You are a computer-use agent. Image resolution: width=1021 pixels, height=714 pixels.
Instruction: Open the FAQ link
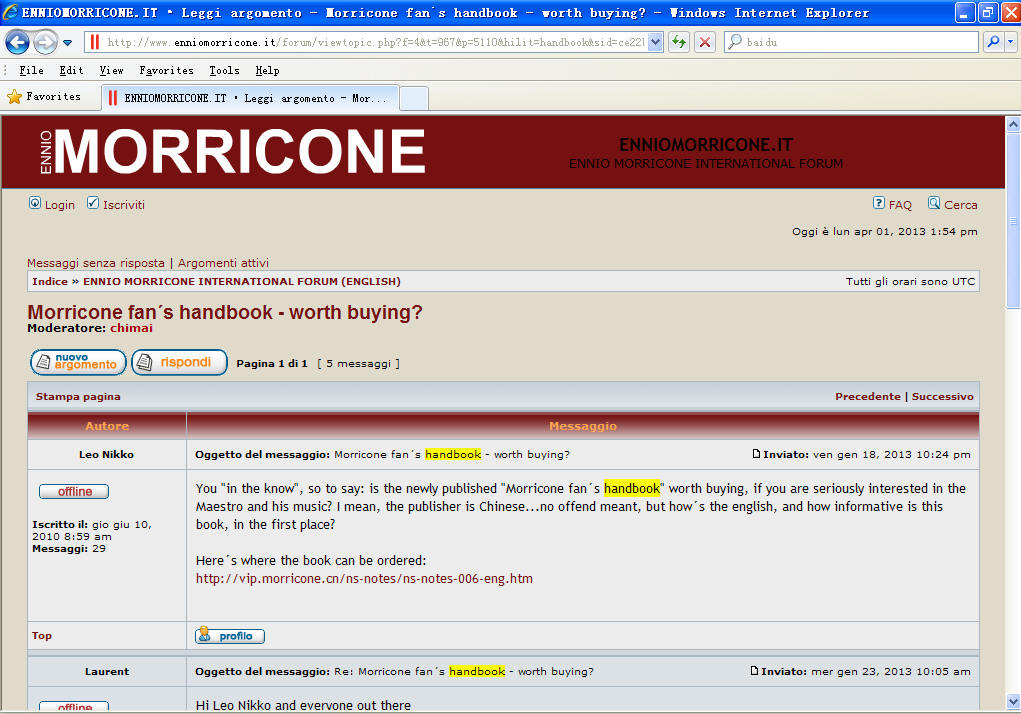click(x=900, y=205)
